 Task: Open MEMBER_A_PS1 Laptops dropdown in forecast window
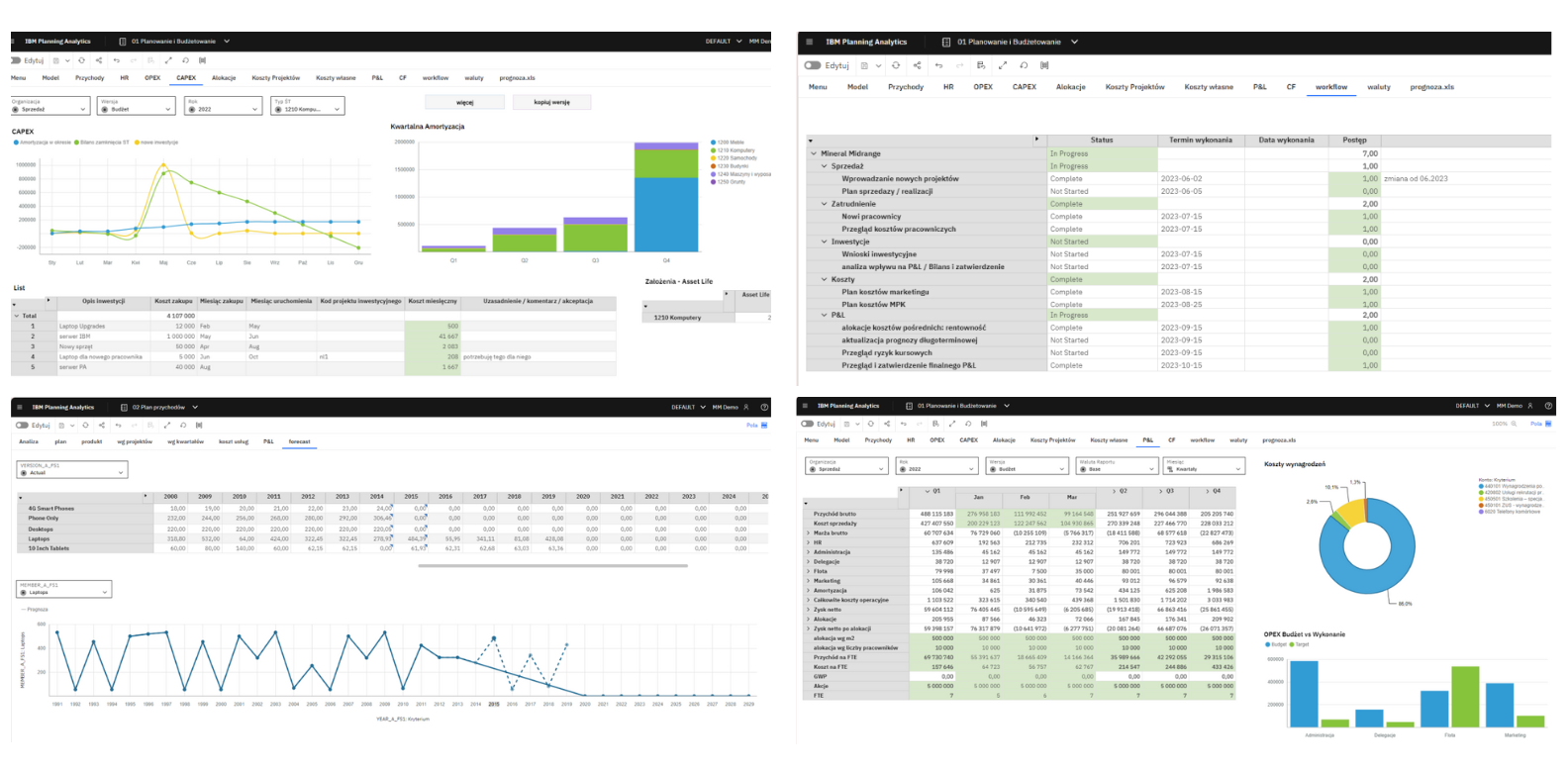64,590
